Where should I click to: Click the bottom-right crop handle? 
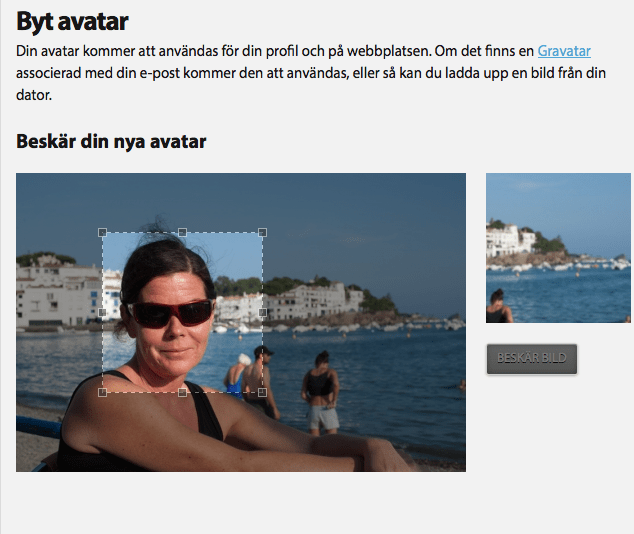coord(262,393)
